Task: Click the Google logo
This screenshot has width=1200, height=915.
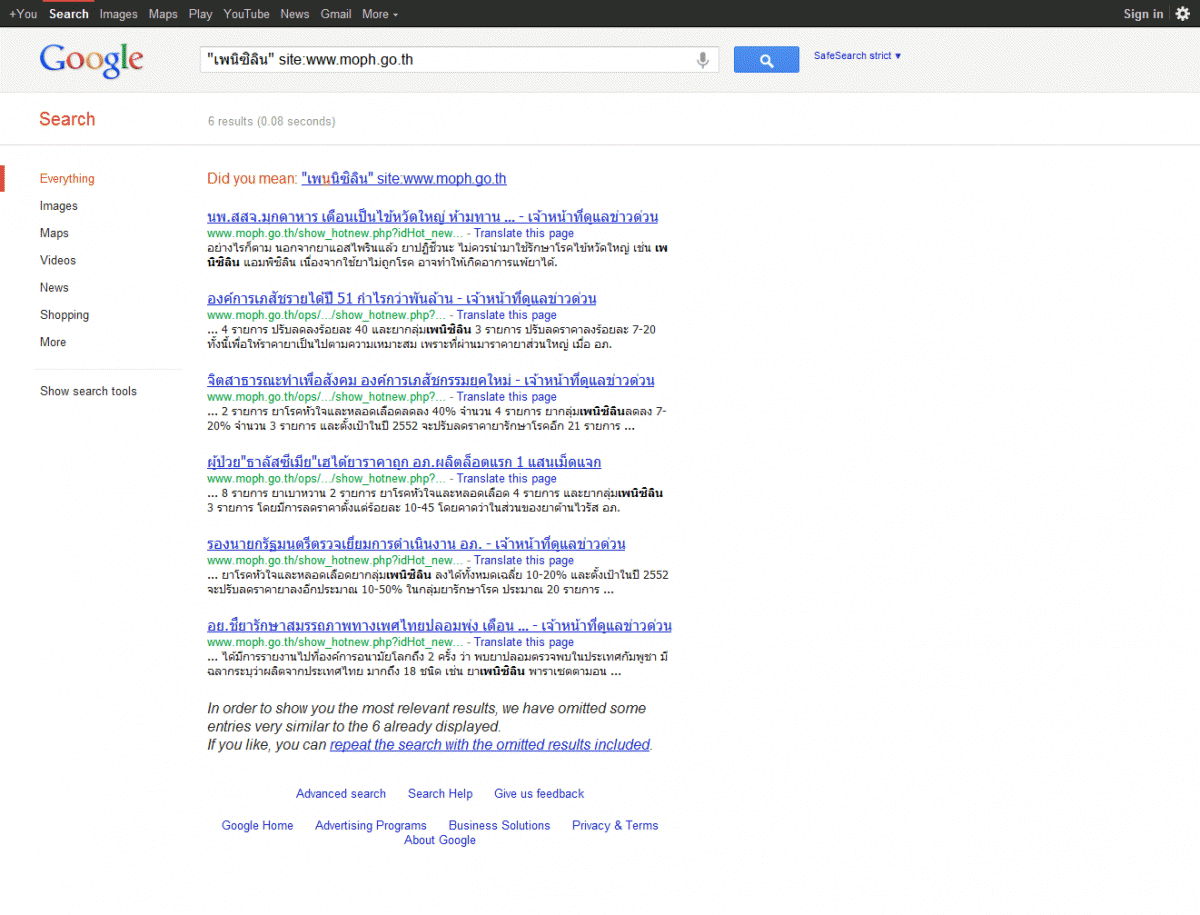Action: point(92,60)
